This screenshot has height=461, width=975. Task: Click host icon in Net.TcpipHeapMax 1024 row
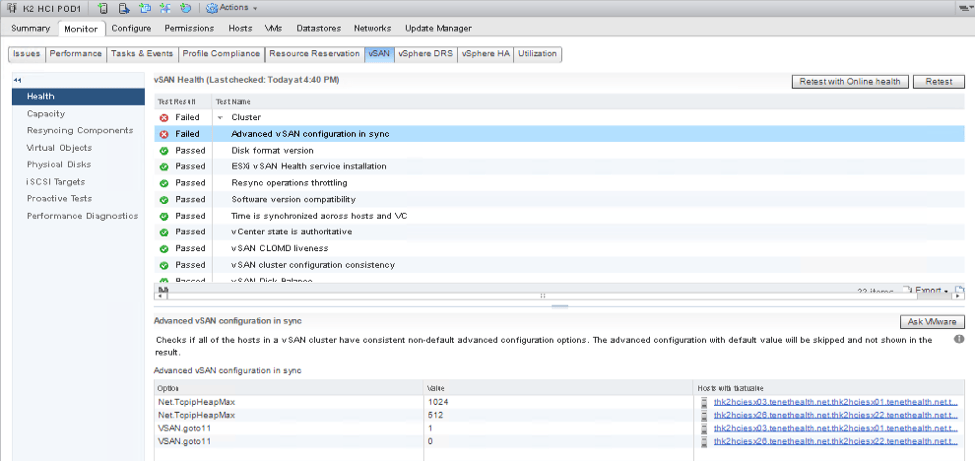click(x=705, y=402)
